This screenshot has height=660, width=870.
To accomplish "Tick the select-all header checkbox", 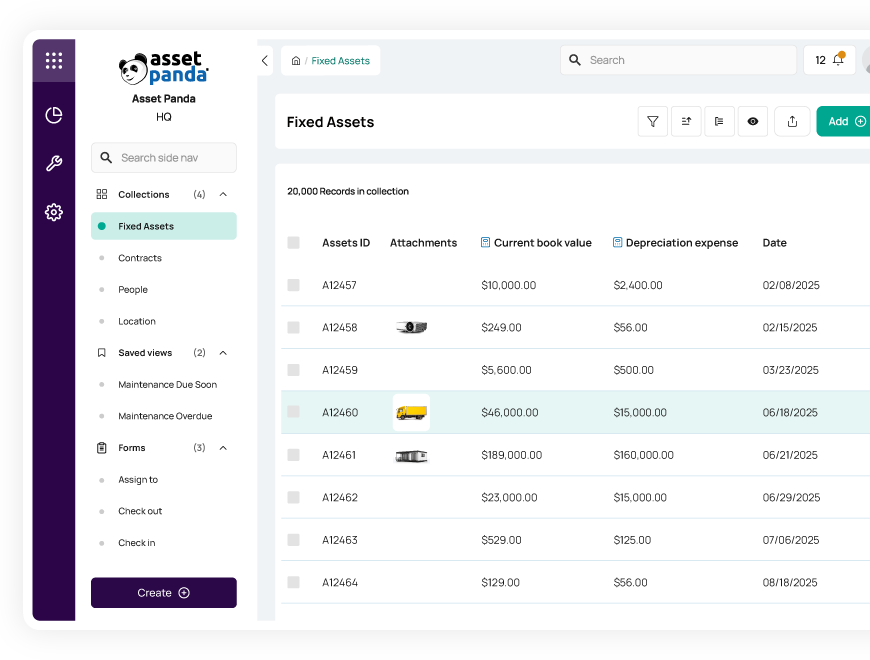I will 294,242.
